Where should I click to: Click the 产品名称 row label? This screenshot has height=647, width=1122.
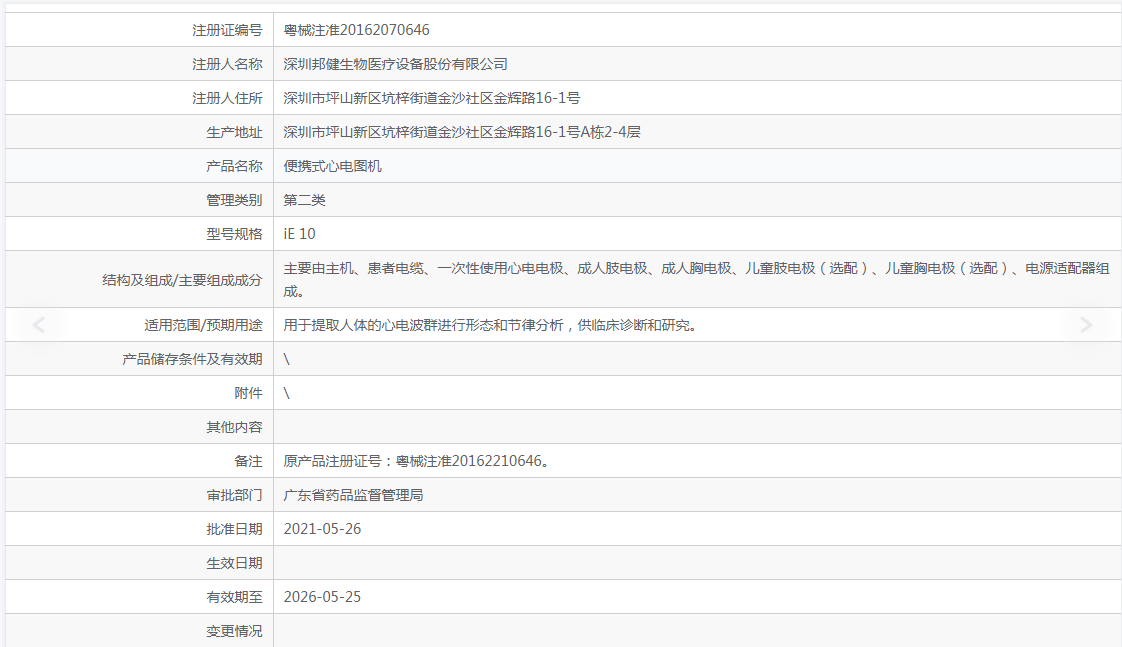click(234, 166)
